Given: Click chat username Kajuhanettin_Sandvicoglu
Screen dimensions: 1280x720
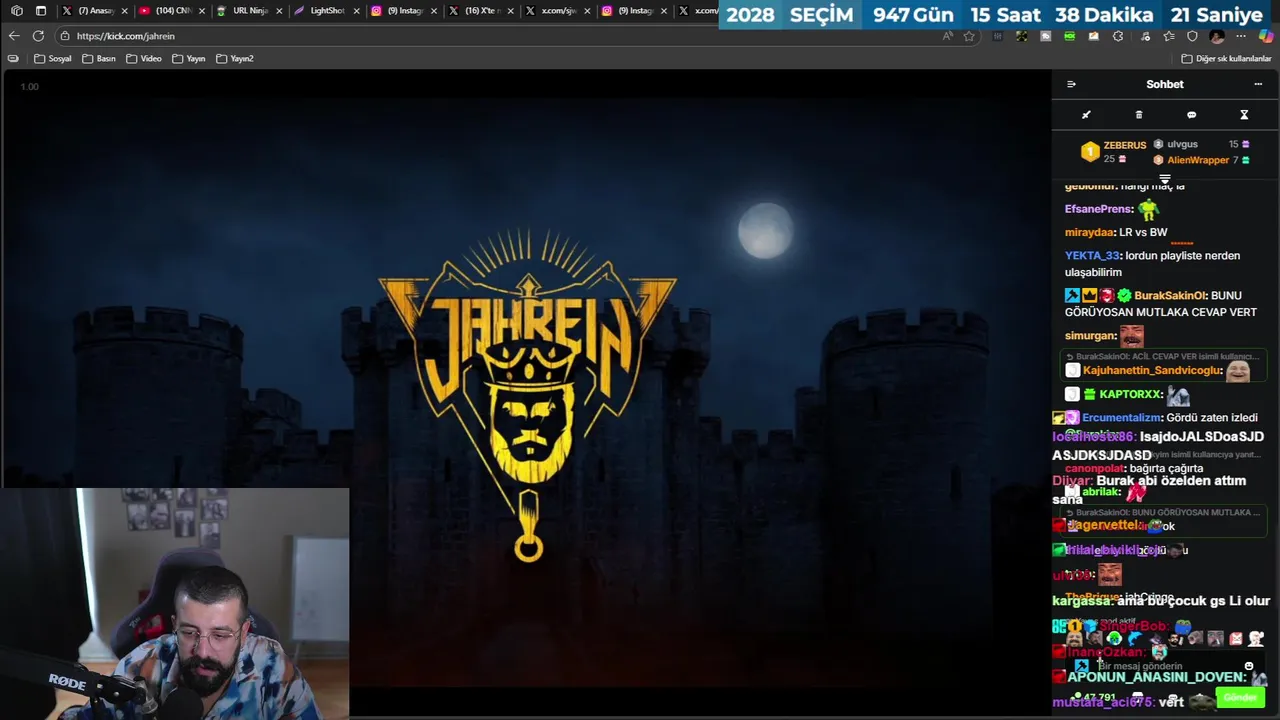Looking at the screenshot, I should (x=1152, y=370).
